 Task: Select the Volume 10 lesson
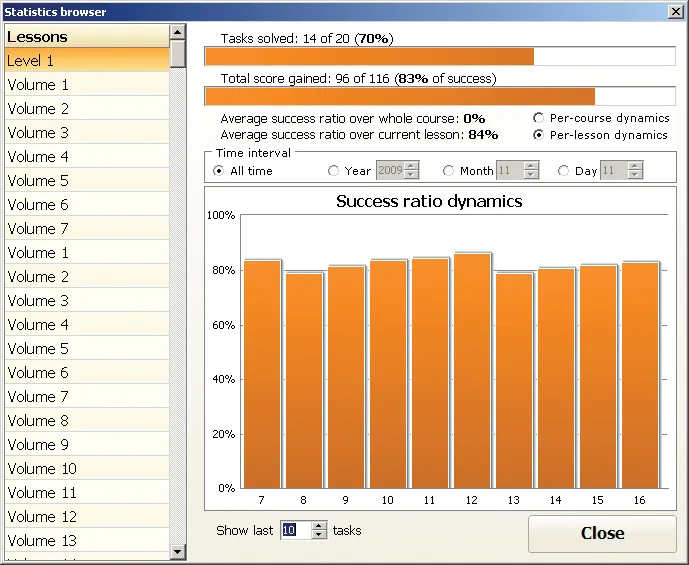87,468
